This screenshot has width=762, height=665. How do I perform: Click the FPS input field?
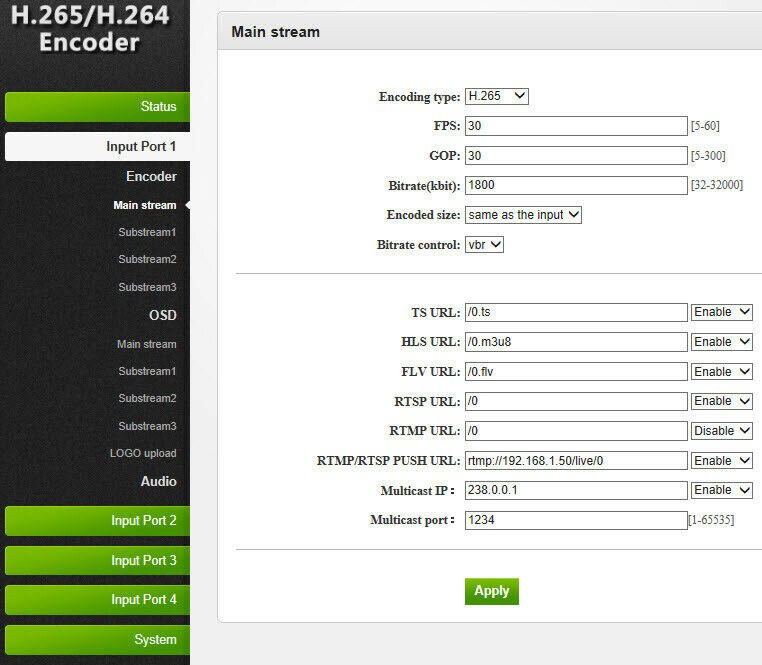coord(576,126)
